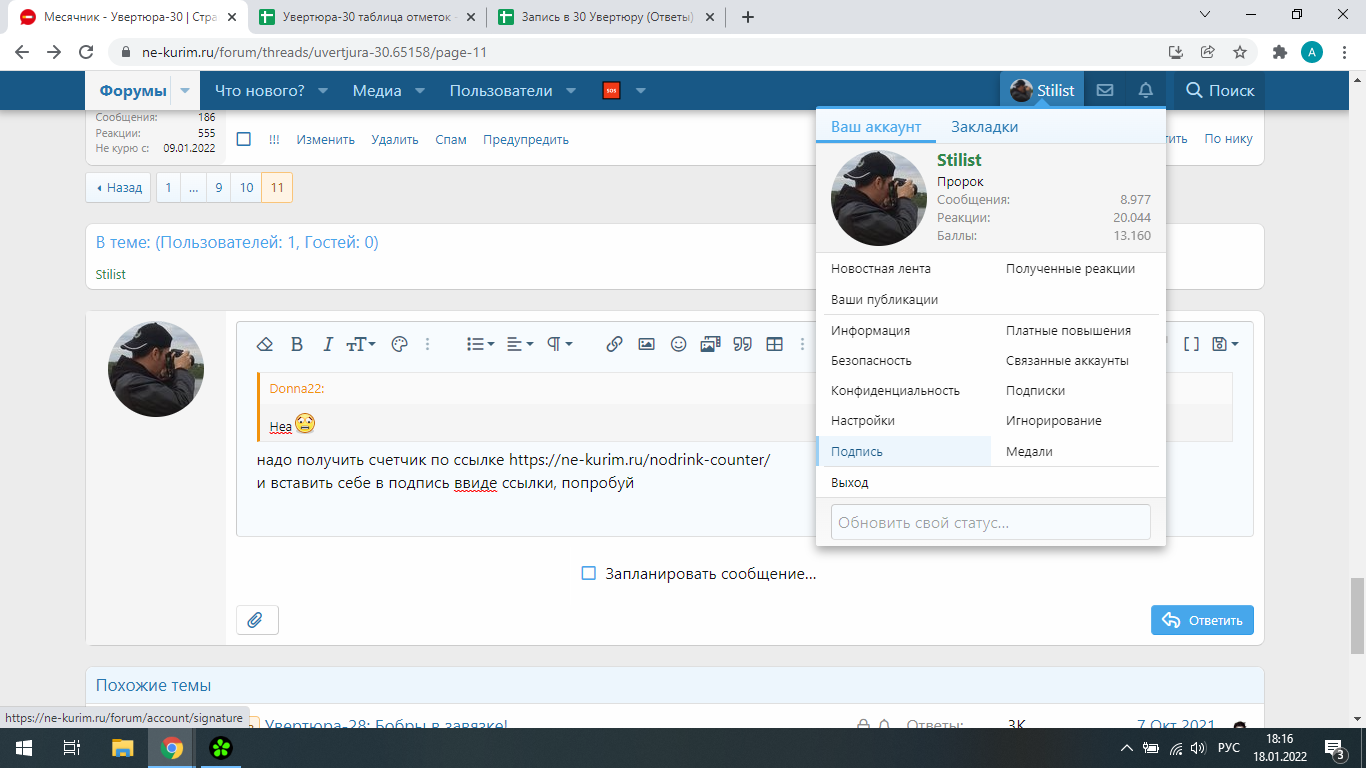Open File Explorer from the taskbar

pyautogui.click(x=122, y=748)
